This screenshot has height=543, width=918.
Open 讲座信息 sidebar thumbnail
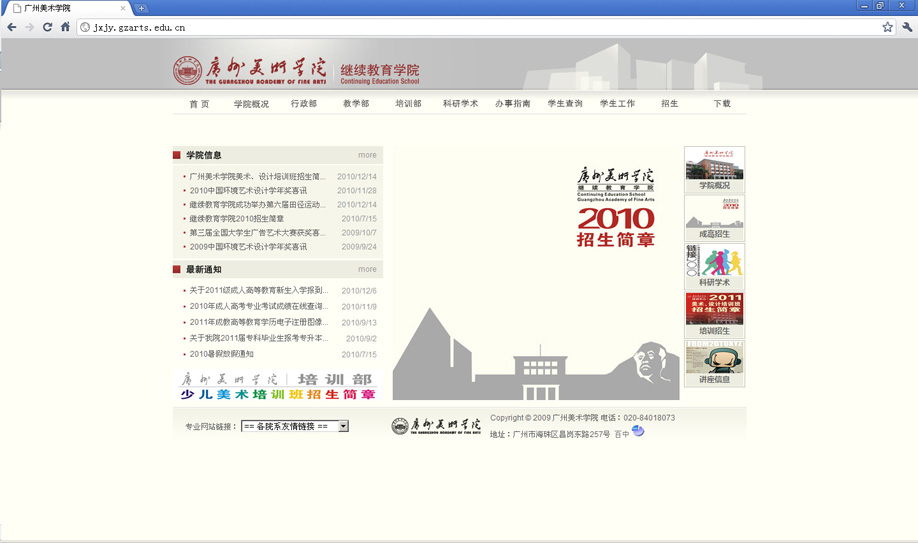tap(714, 364)
